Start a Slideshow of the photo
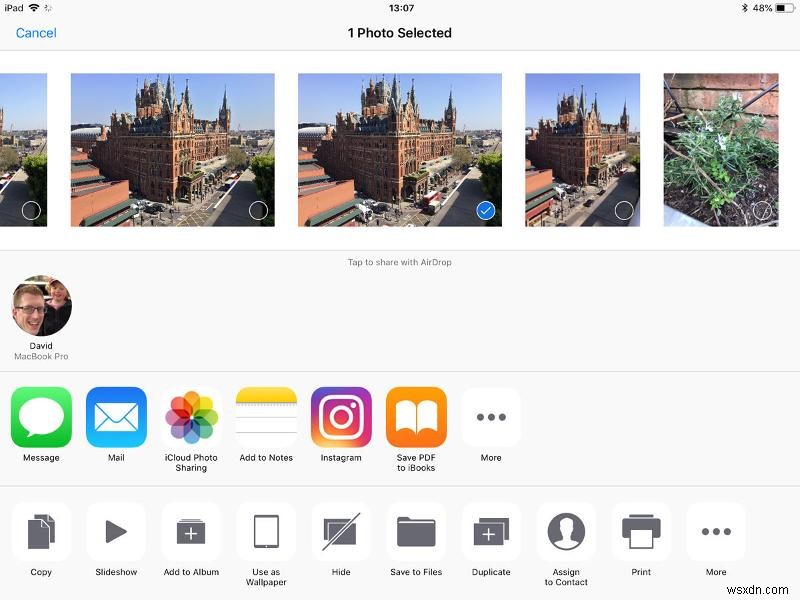Image resolution: width=800 pixels, height=600 pixels. [116, 531]
